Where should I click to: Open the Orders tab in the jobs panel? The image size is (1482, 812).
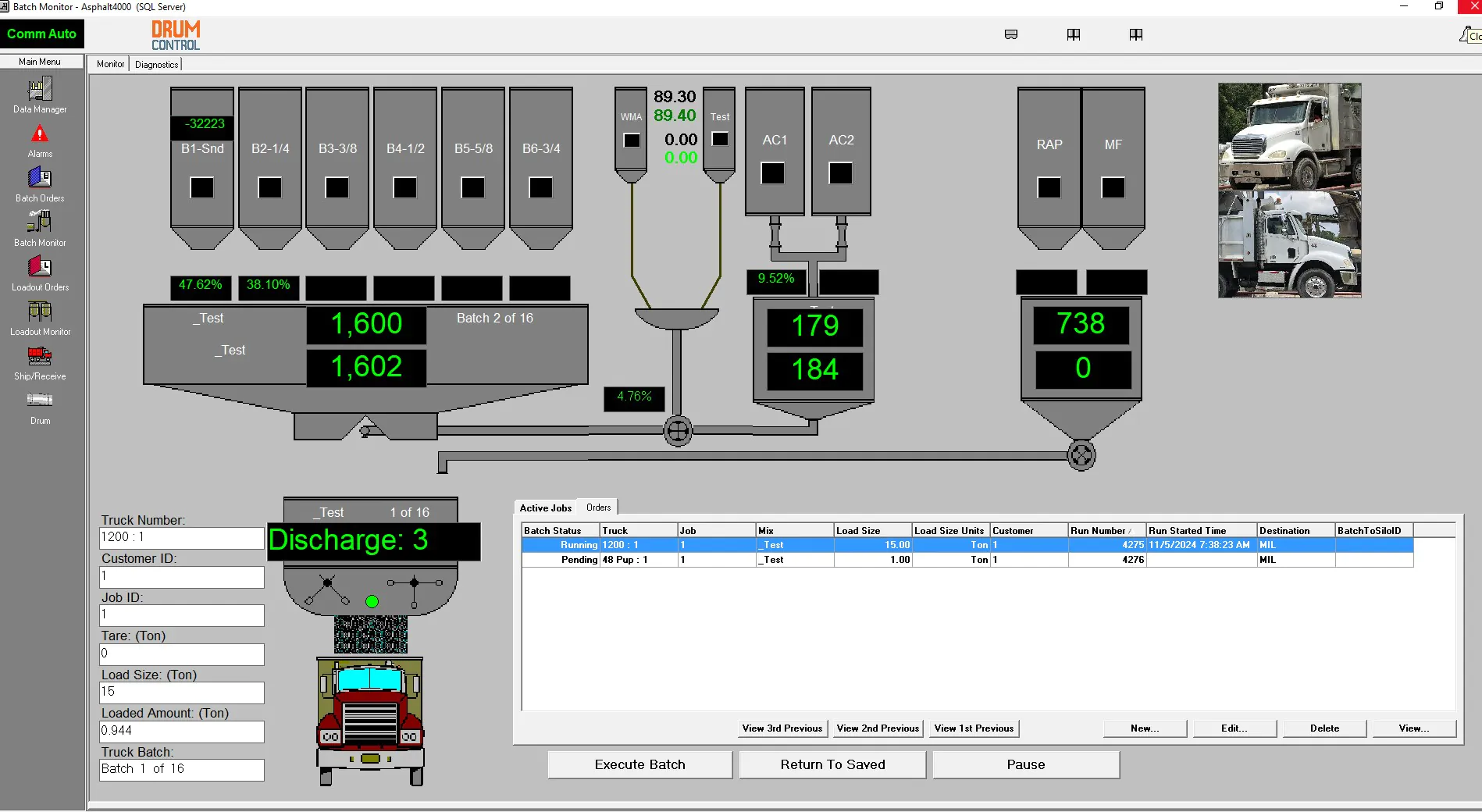point(597,507)
